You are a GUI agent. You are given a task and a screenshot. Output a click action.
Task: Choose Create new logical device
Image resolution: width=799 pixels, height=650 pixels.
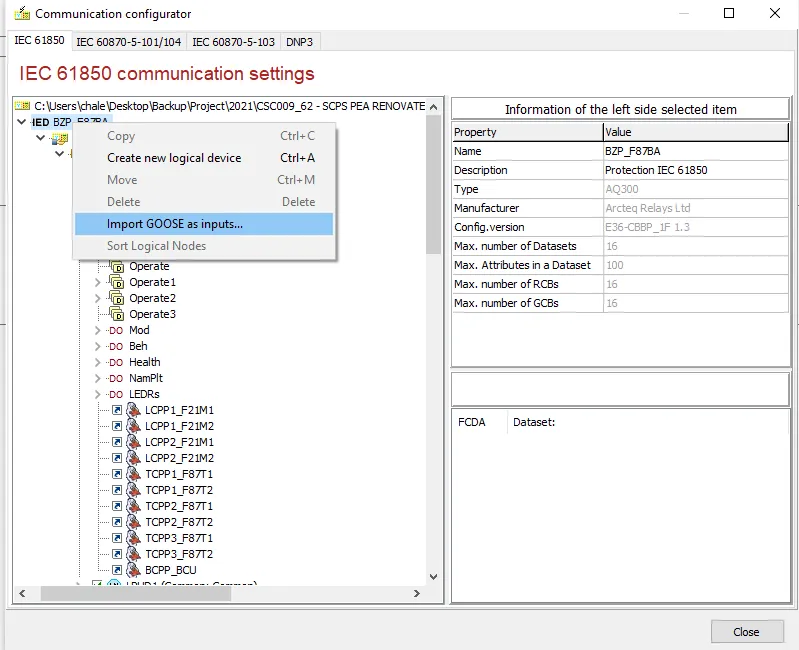click(204, 158)
